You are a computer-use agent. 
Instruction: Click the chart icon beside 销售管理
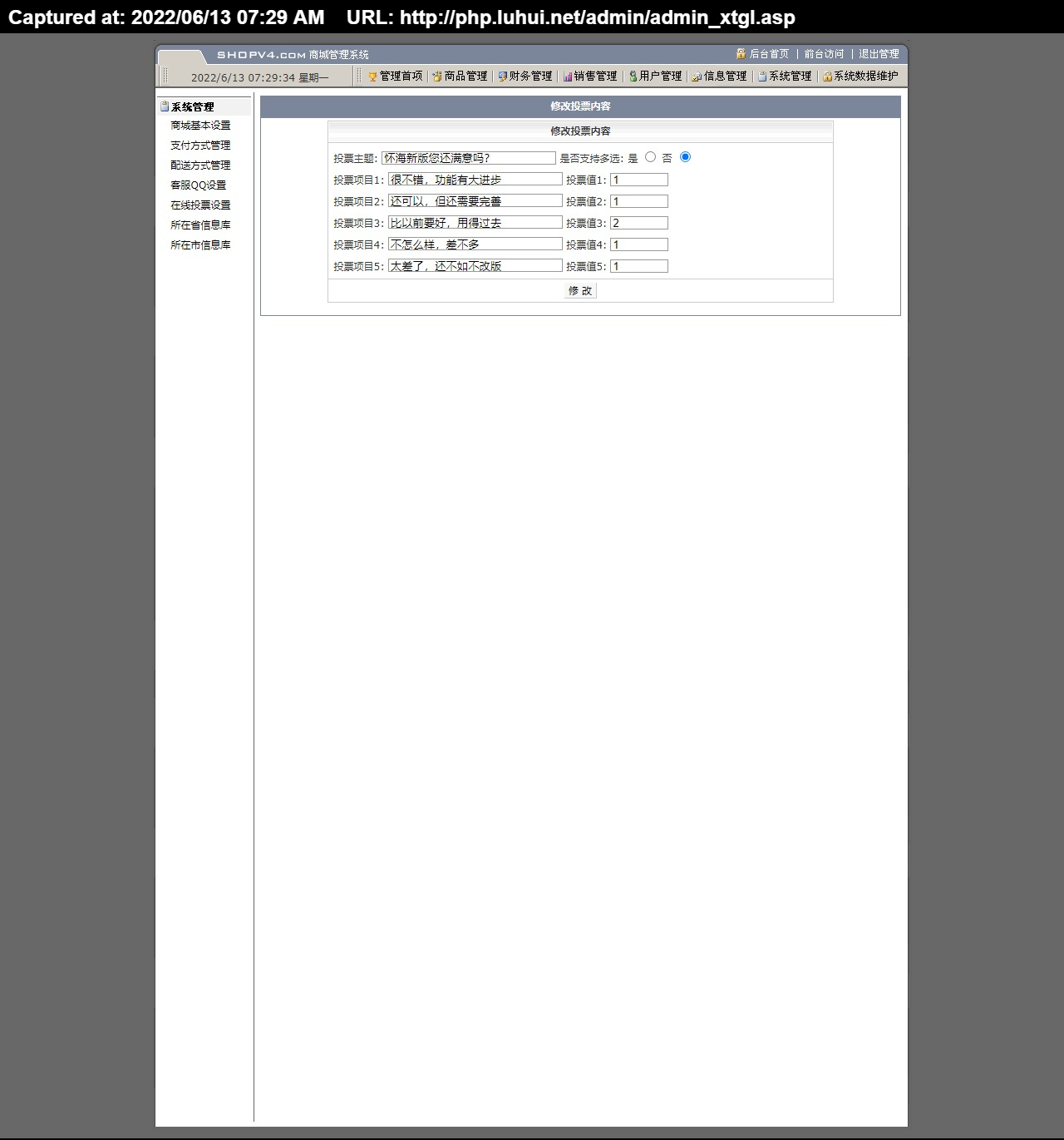568,76
